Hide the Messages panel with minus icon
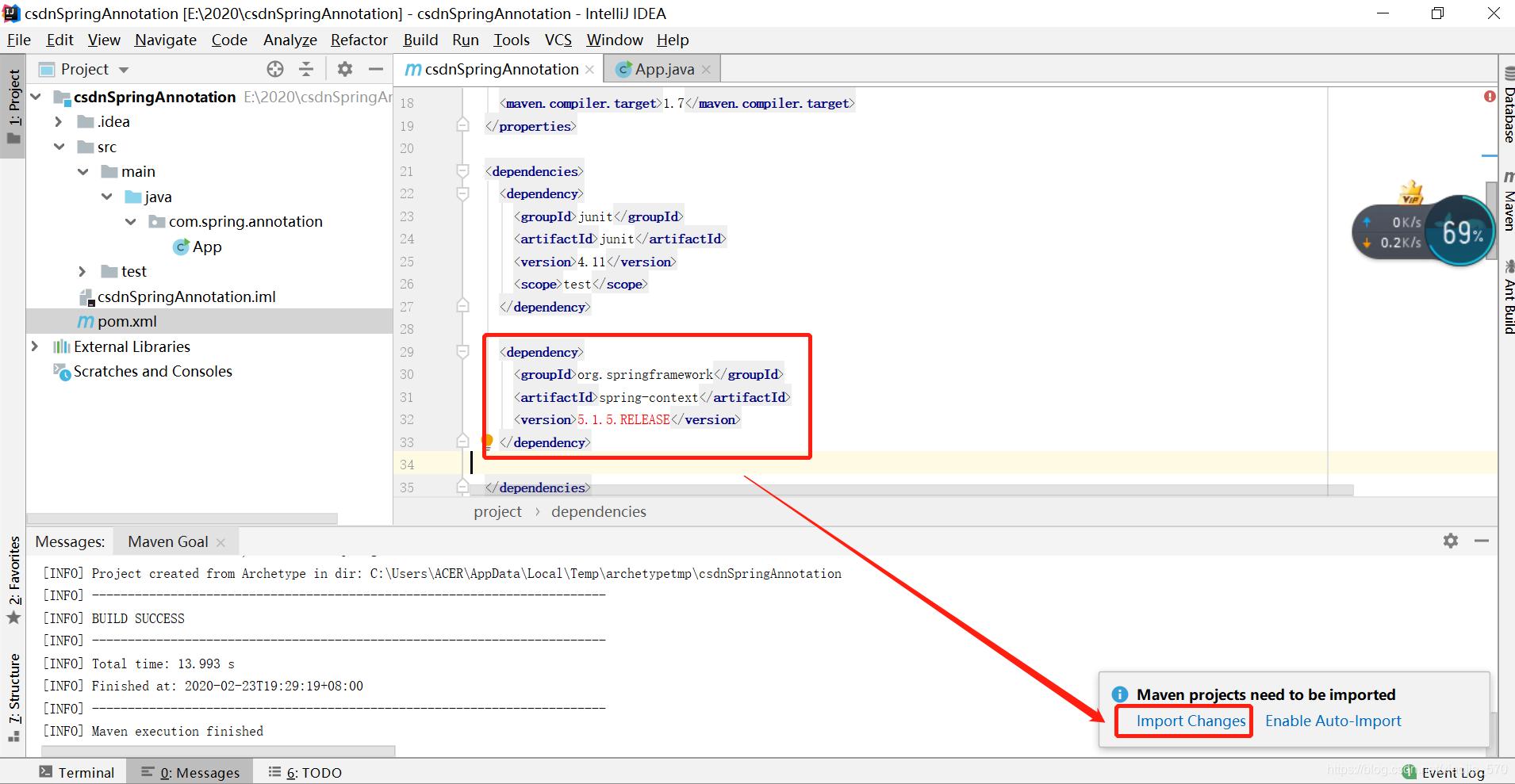The image size is (1515, 784). pos(1482,541)
